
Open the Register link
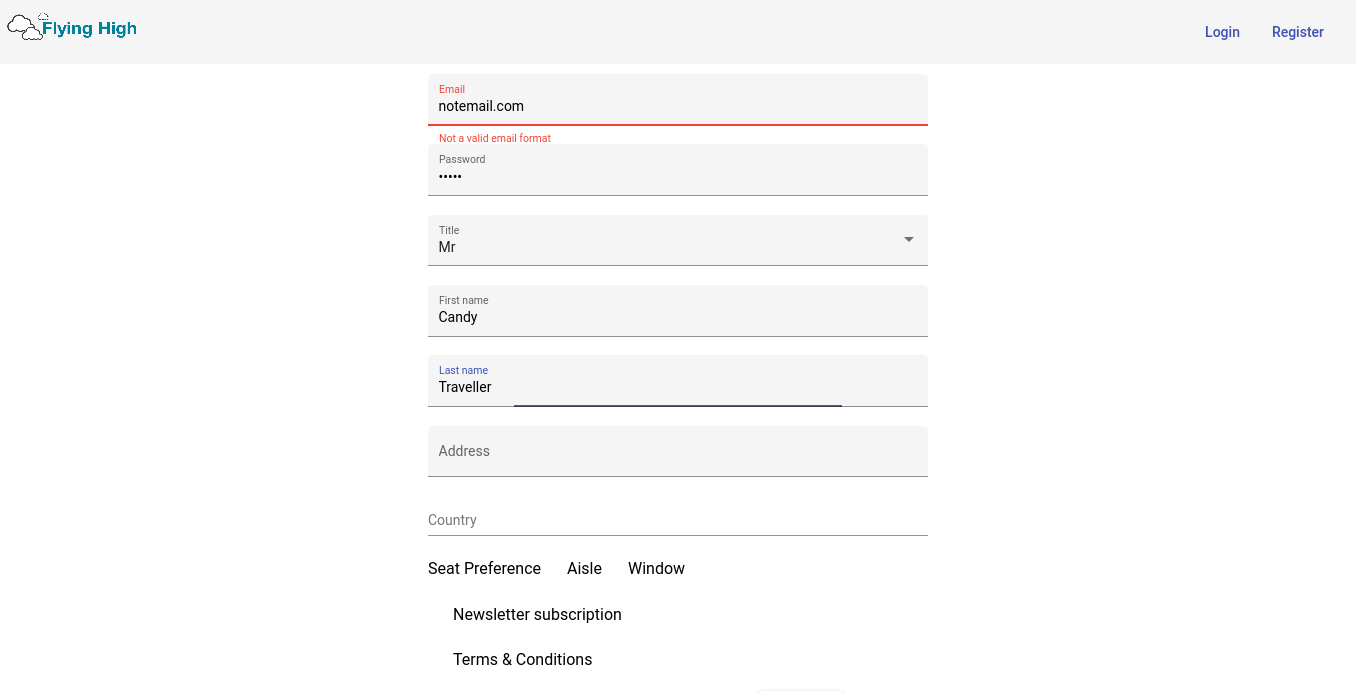pyautogui.click(x=1298, y=32)
